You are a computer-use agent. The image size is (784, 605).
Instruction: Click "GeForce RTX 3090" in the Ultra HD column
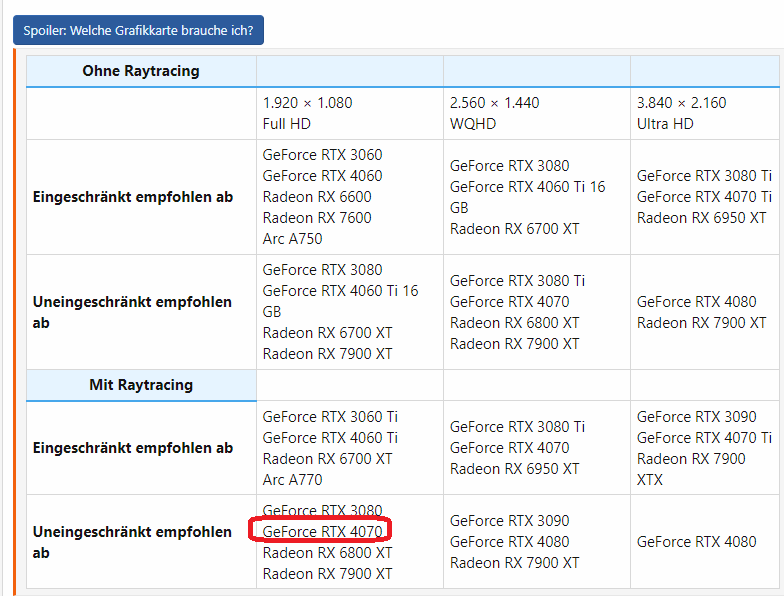(x=696, y=417)
